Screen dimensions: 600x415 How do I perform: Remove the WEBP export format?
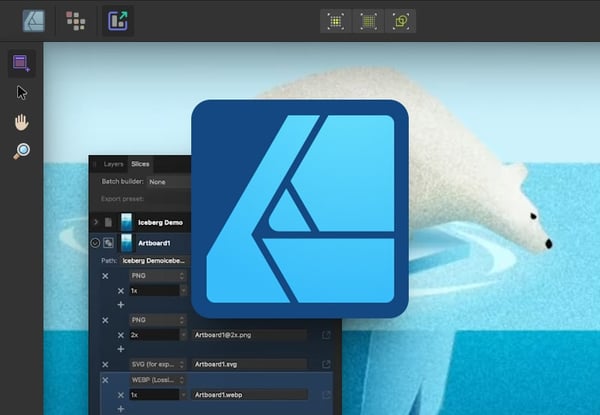[x=105, y=380]
